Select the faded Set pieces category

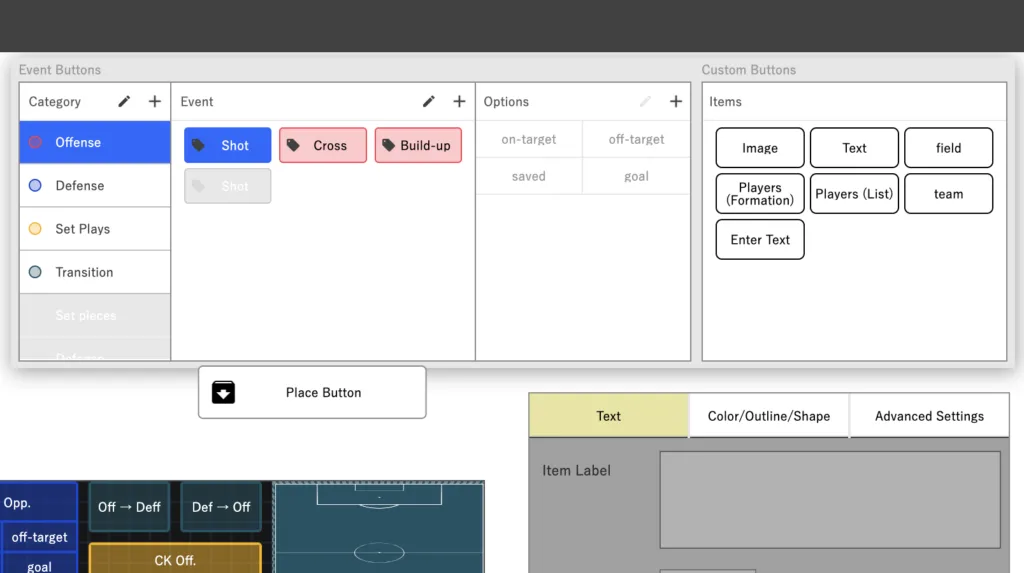(95, 315)
